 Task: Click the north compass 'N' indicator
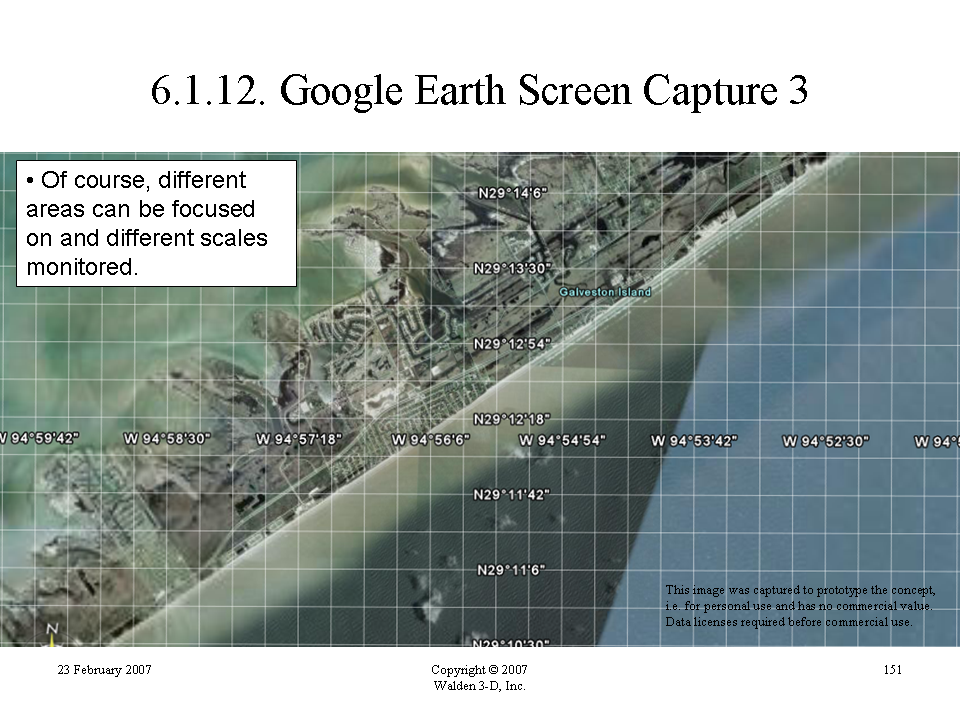coord(52,629)
